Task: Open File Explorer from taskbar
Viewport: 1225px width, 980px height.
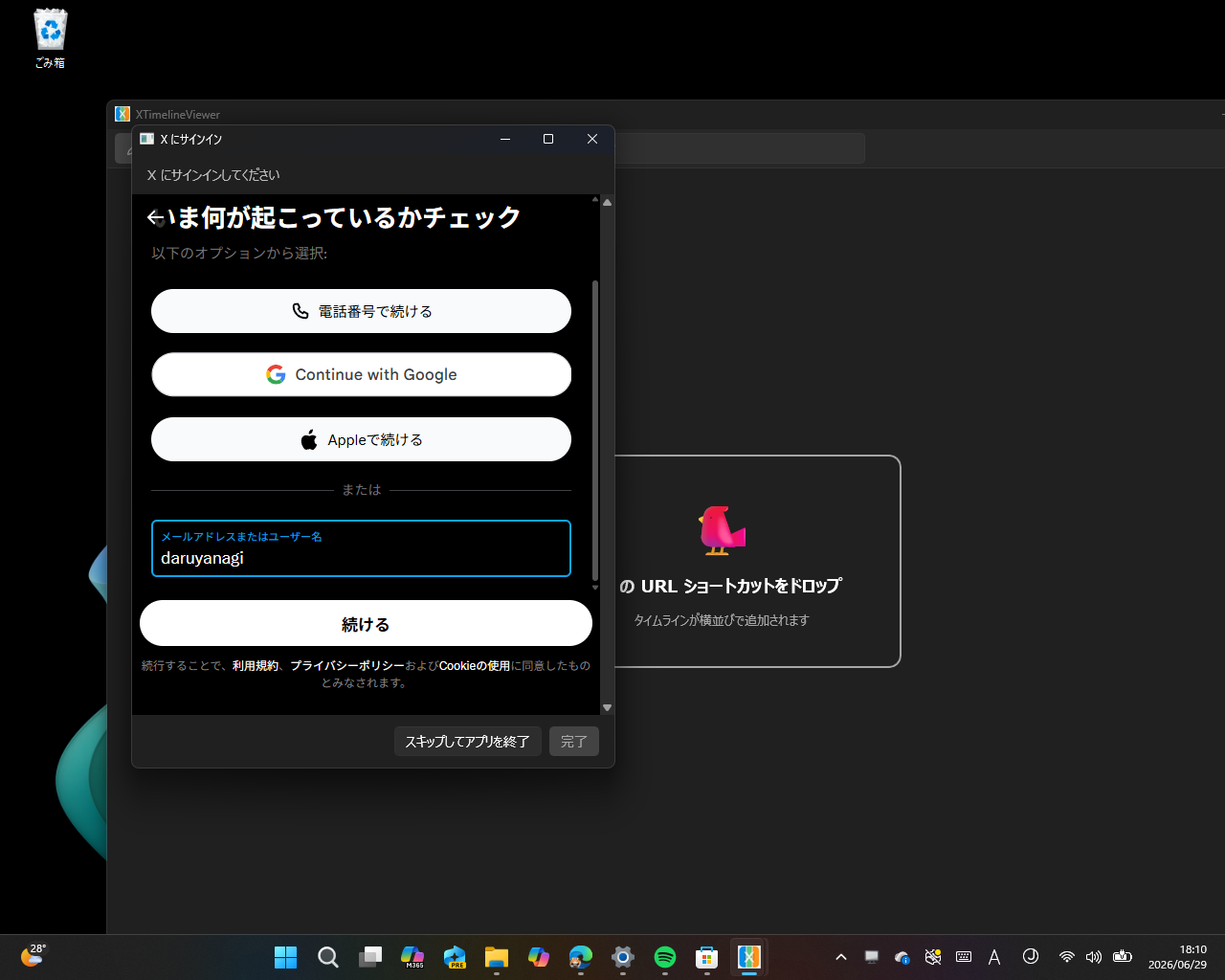Action: [x=496, y=957]
